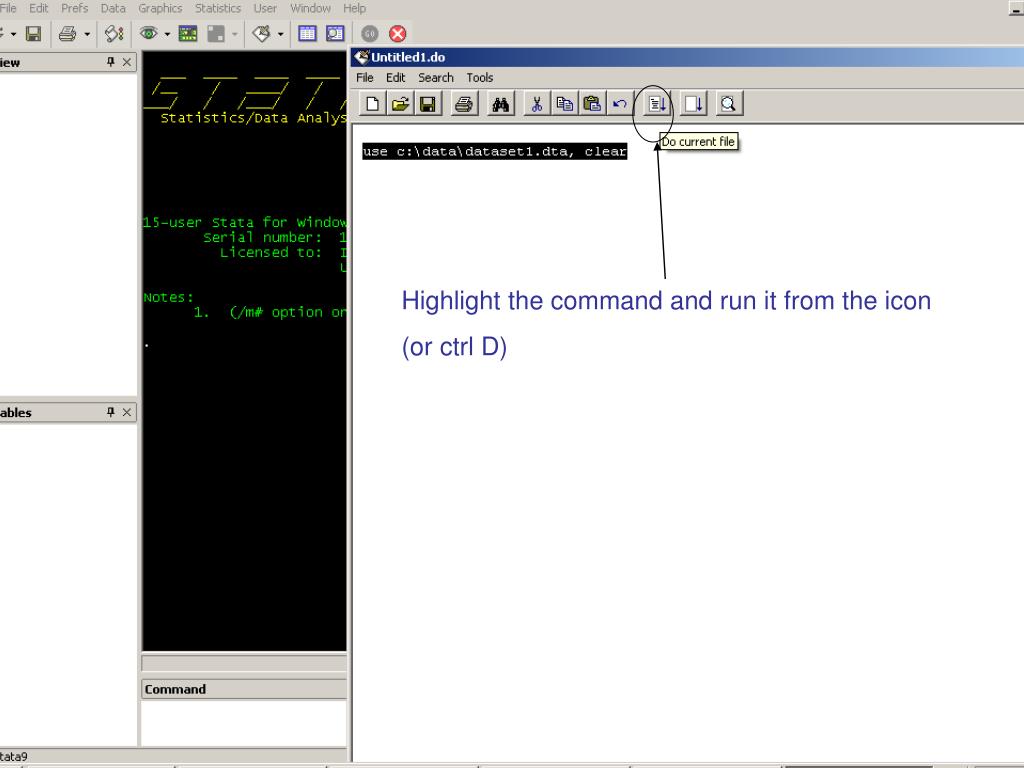Screen dimensions: 1024x768
Task: Click the Command panel header
Action: pyautogui.click(x=244, y=689)
